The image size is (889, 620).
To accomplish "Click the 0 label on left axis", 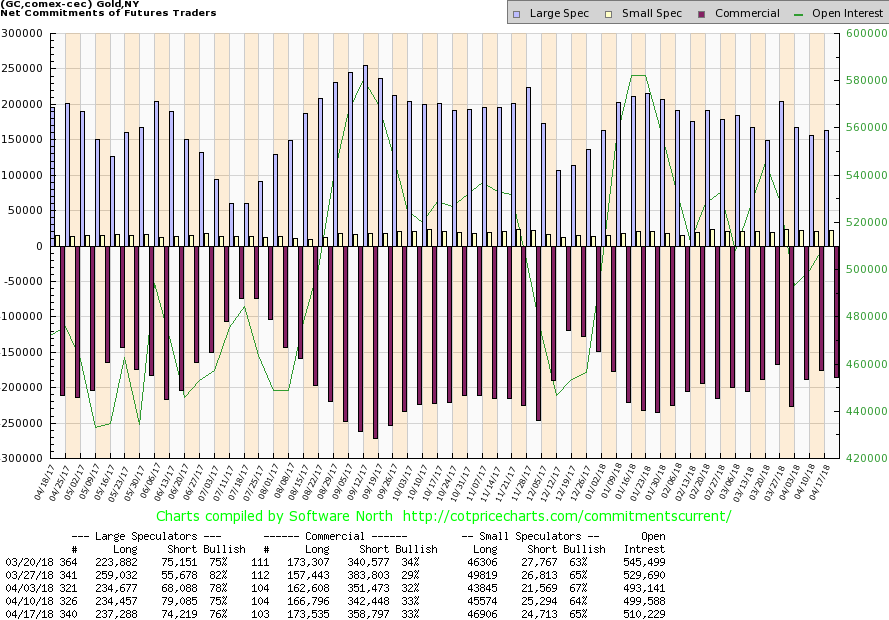I will click(x=49, y=246).
